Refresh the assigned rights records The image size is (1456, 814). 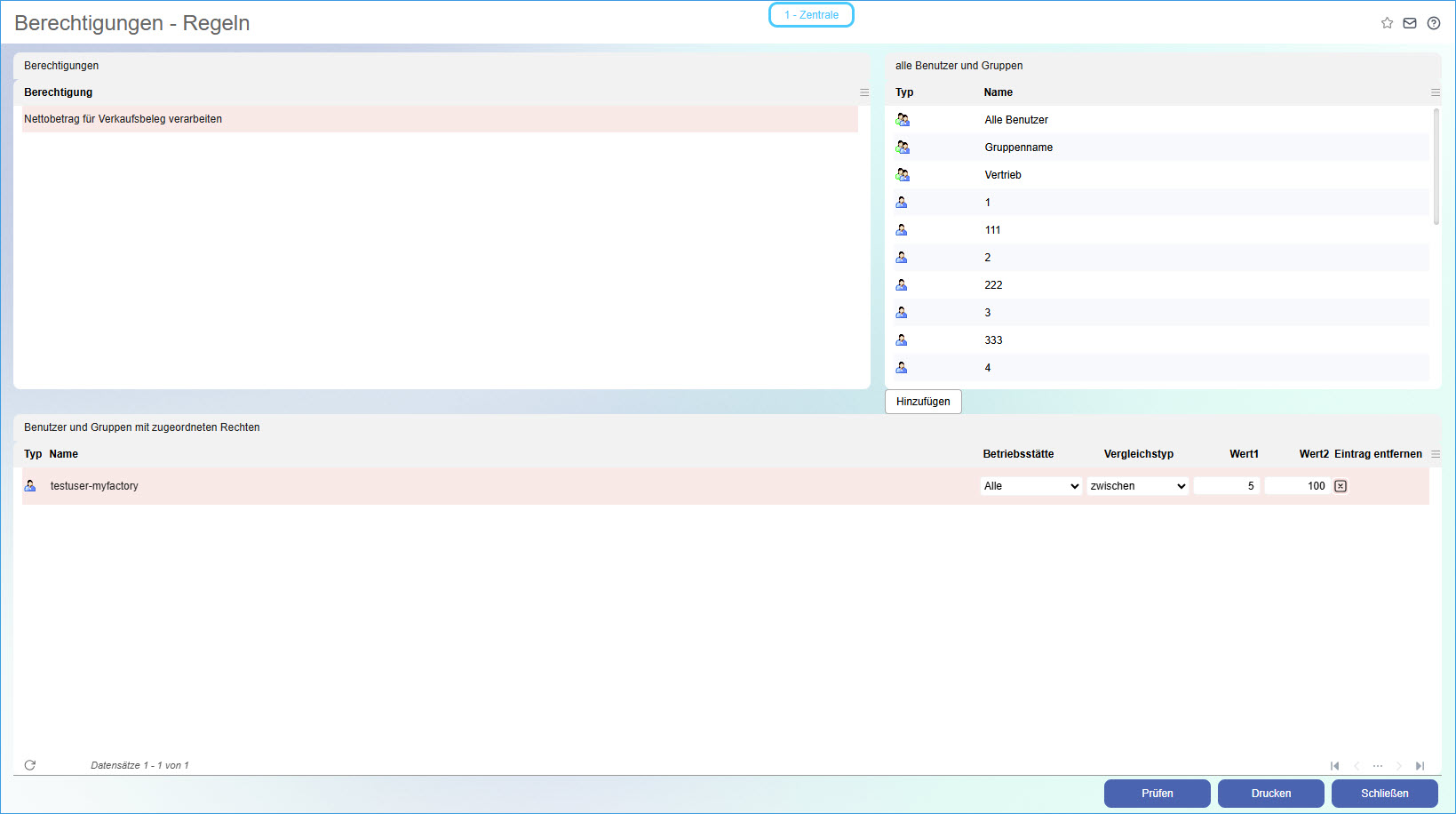coord(30,765)
